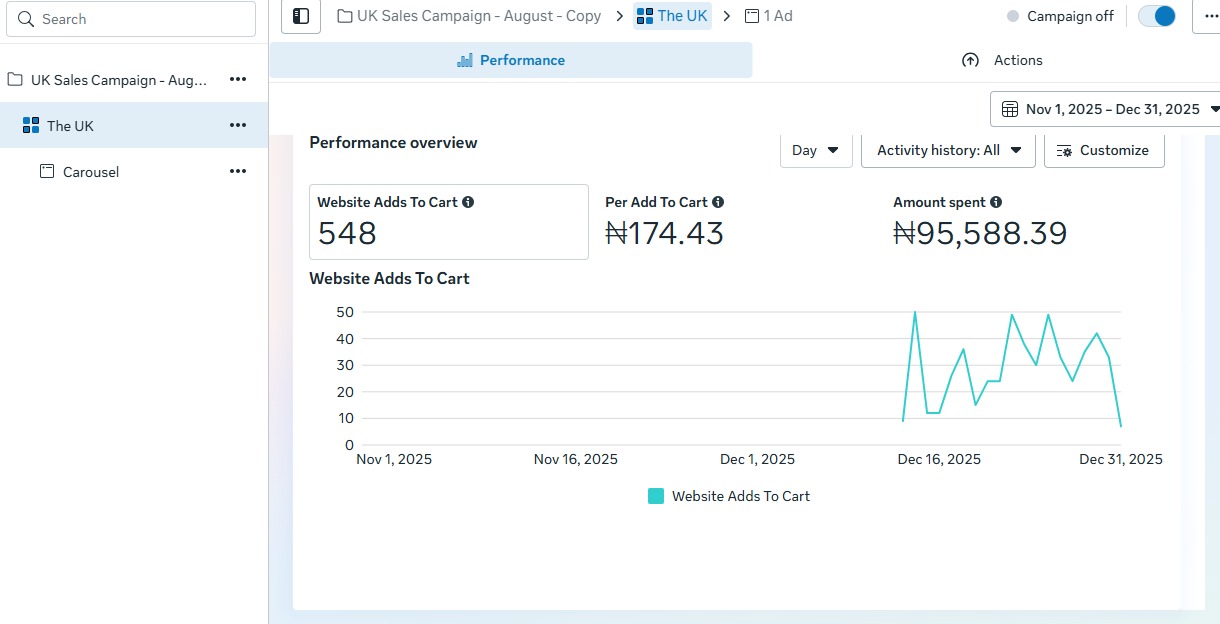Open the Day breakdown dropdown
The height and width of the screenshot is (624, 1220).
pyautogui.click(x=816, y=150)
